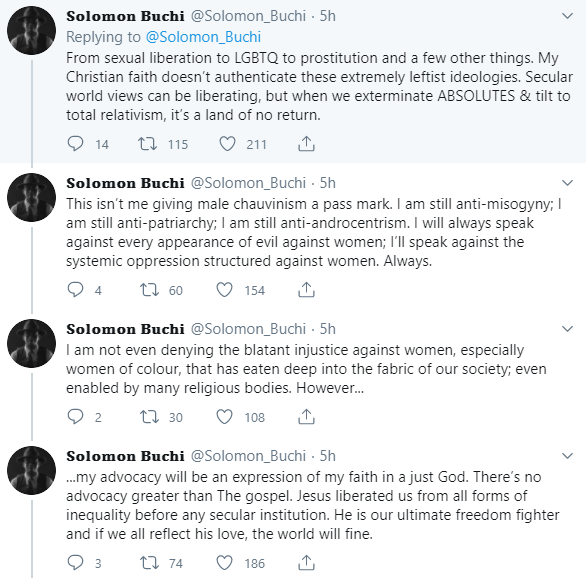Reply to the tweet about sexual liberation

(x=75, y=143)
